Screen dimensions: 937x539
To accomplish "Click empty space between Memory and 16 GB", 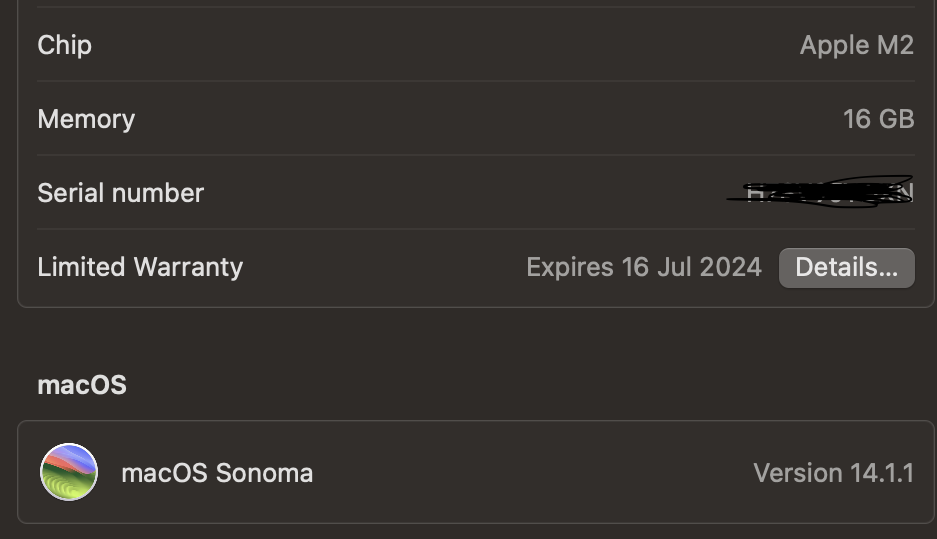I will point(480,119).
